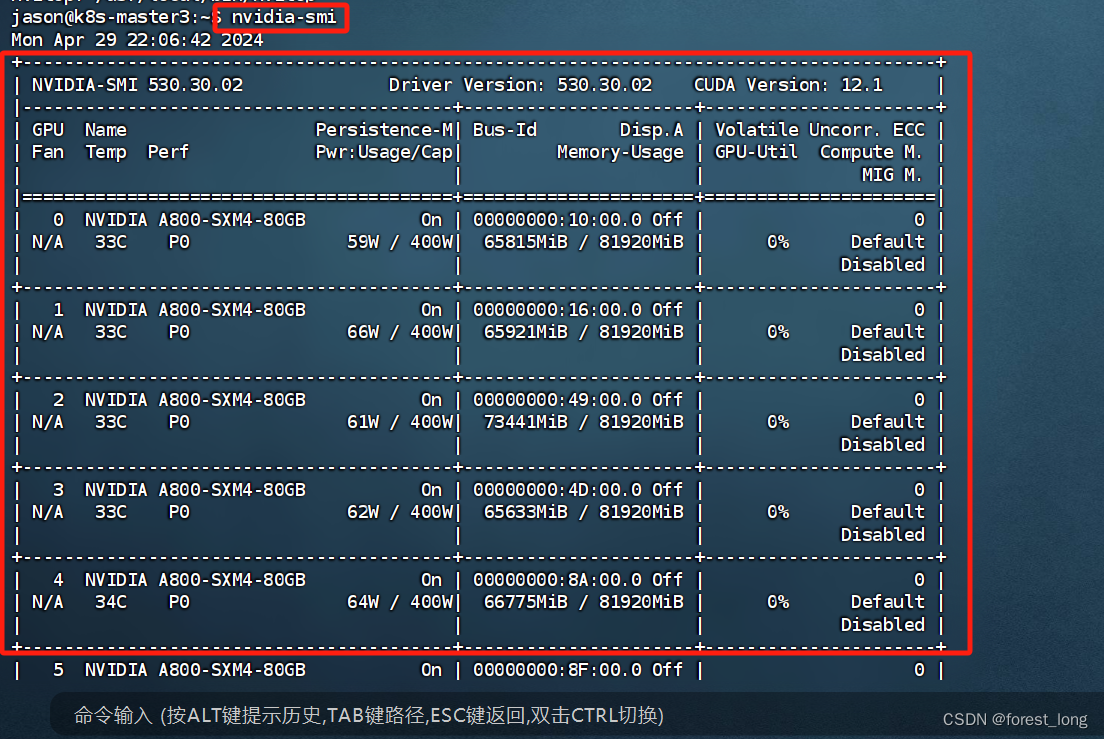Click the '34C' temperature of GPU 4
This screenshot has width=1104, height=739.
point(111,602)
